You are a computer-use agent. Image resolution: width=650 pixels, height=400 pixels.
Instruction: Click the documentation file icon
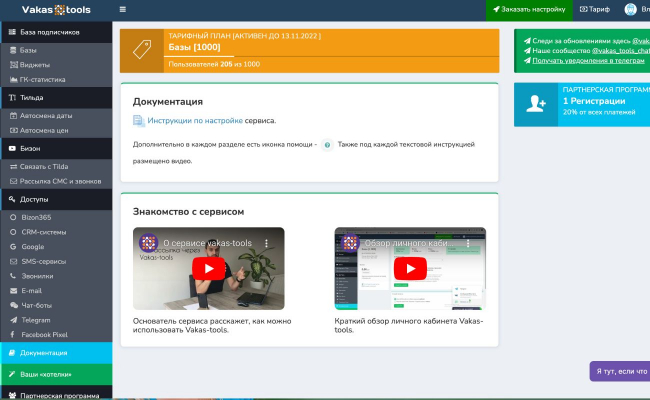point(138,121)
